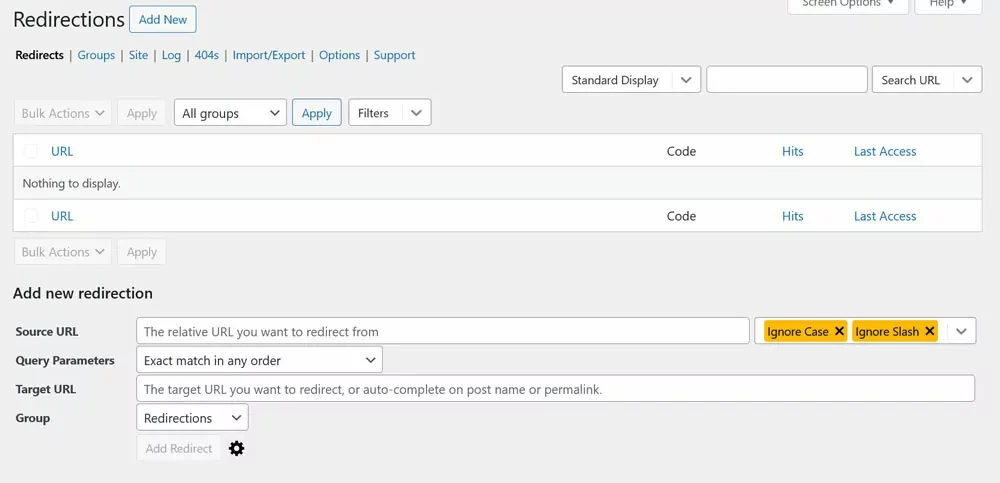1000x483 pixels.
Task: Open the Search URL dropdown
Action: 926,80
